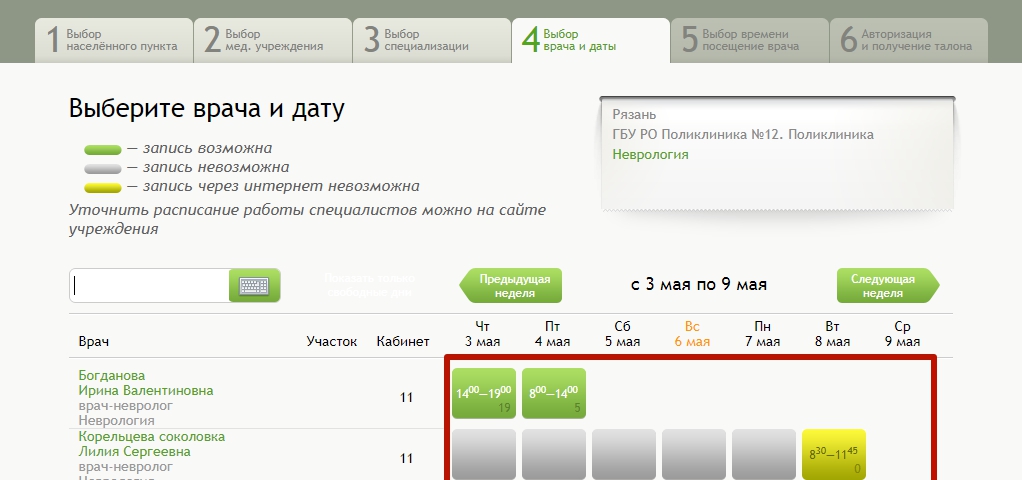1022x480 pixels.
Task: Click Рязань in the info card
Action: pyautogui.click(x=634, y=115)
